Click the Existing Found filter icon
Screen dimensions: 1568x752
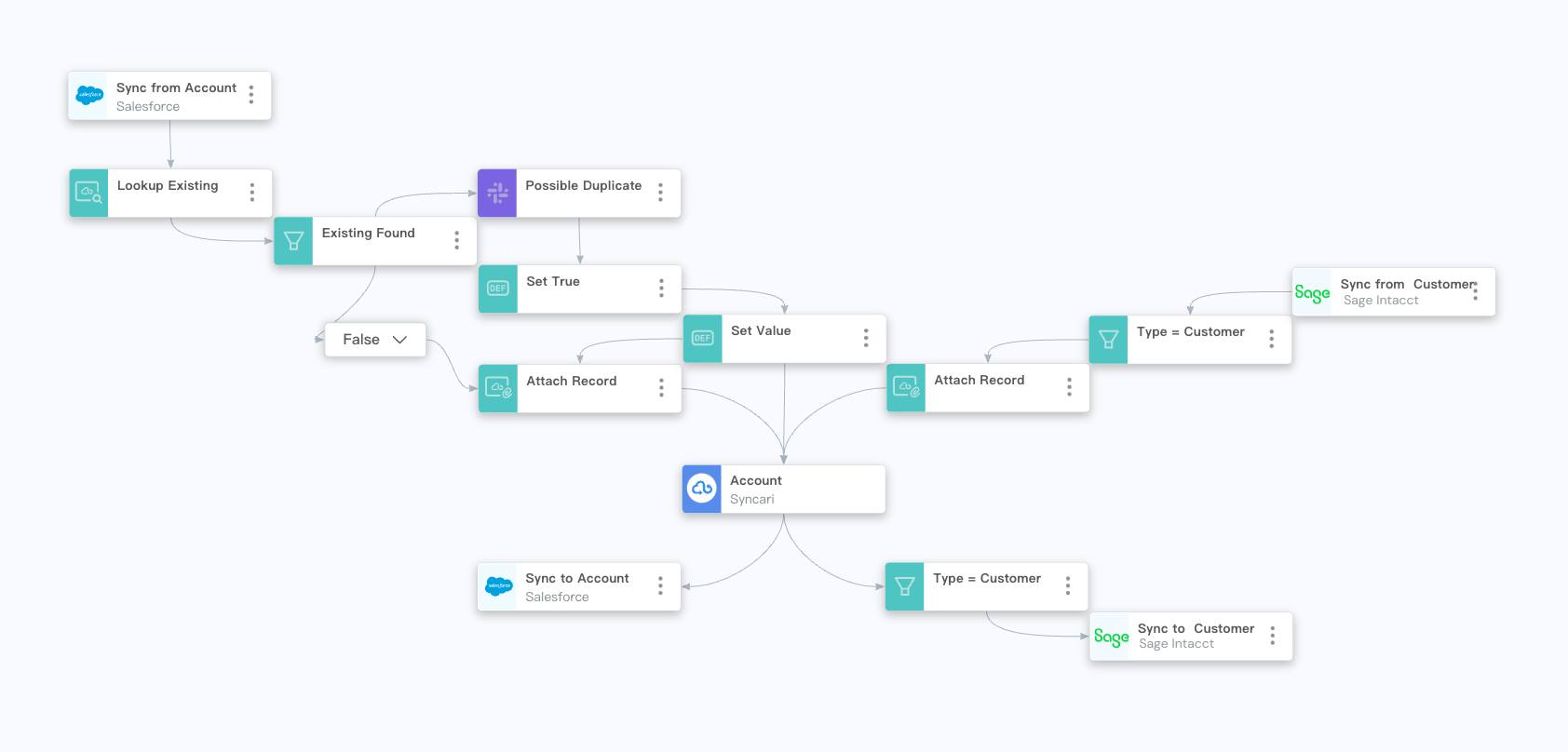(x=293, y=241)
